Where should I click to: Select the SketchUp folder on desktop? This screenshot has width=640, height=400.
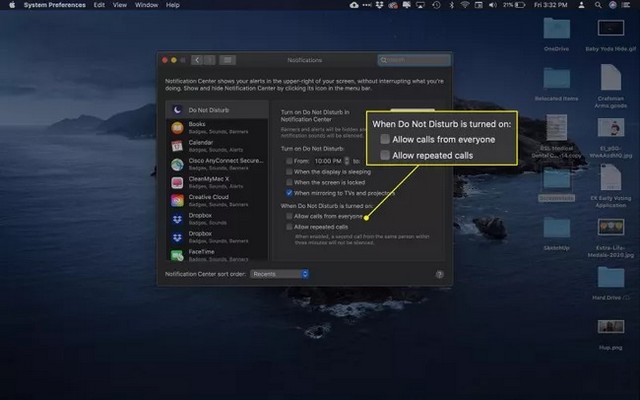pos(556,227)
